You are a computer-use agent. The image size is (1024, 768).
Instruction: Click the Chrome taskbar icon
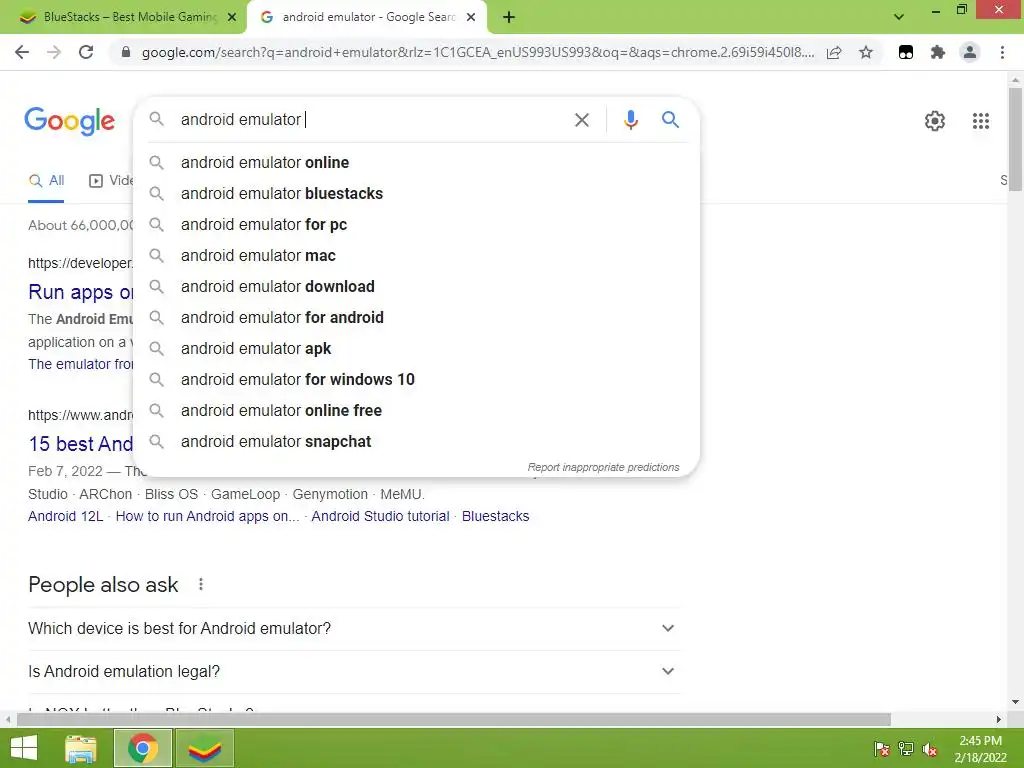click(142, 748)
